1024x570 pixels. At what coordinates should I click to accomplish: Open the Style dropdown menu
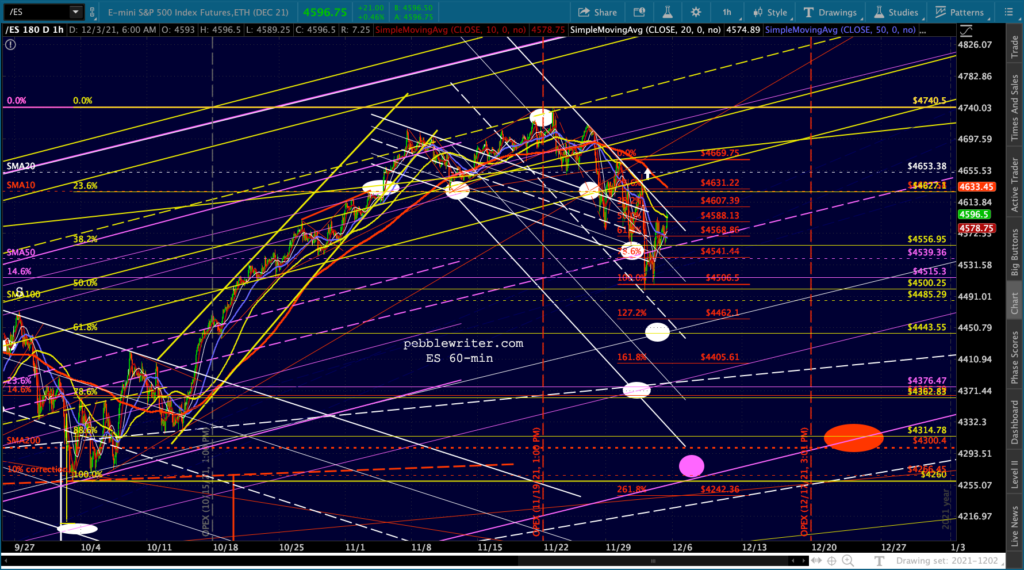pos(769,12)
